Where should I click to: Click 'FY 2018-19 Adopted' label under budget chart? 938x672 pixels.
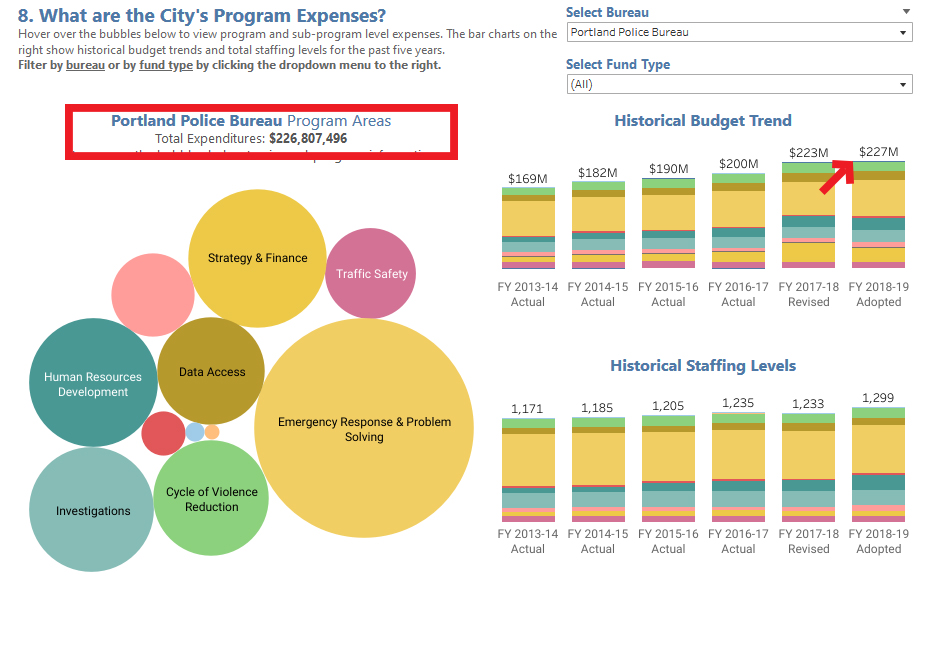[878, 294]
